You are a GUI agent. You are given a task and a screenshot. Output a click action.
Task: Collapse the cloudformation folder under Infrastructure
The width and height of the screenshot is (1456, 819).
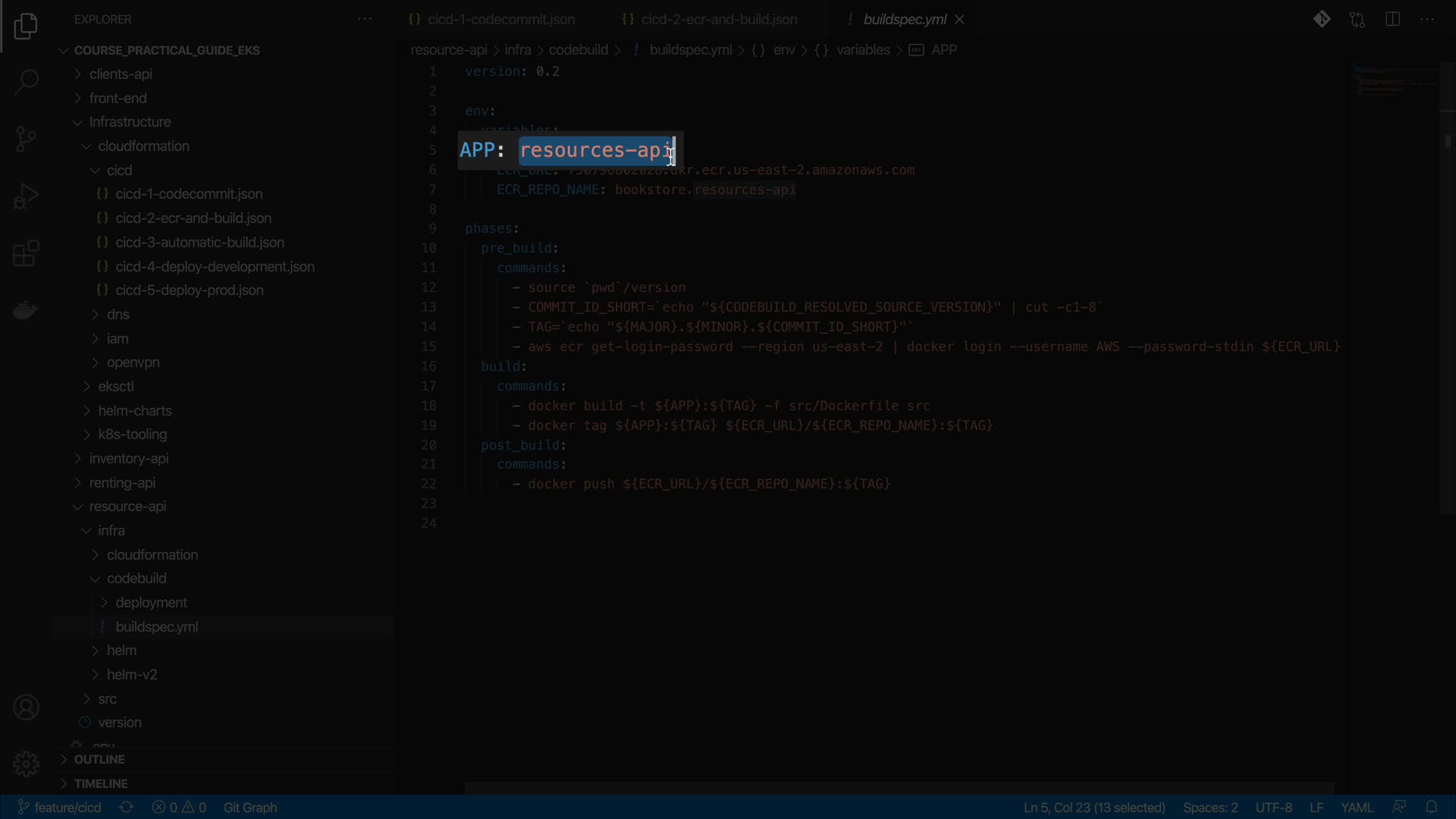[143, 146]
